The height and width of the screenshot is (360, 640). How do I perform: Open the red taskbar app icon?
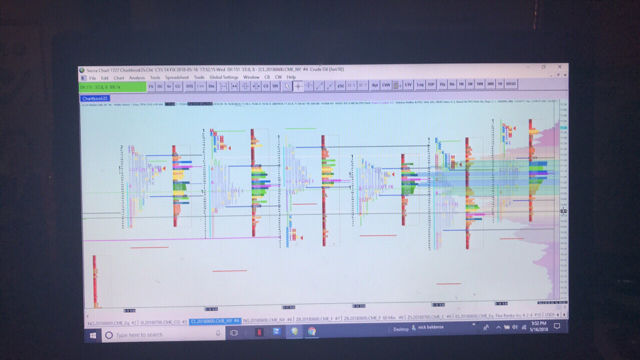pos(259,332)
